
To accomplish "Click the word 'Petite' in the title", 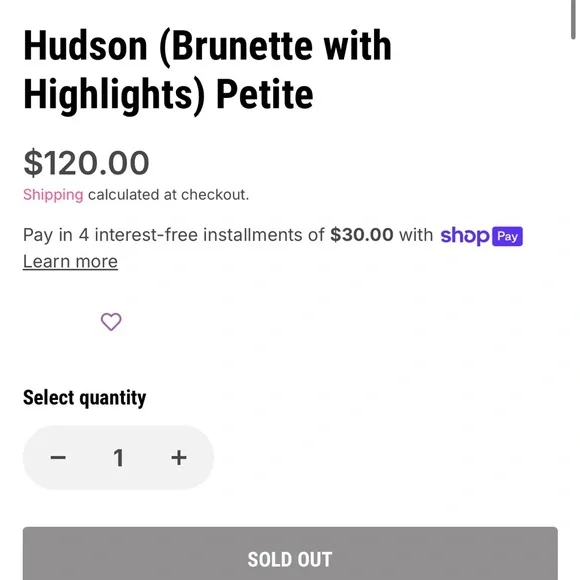I will click(x=265, y=94).
